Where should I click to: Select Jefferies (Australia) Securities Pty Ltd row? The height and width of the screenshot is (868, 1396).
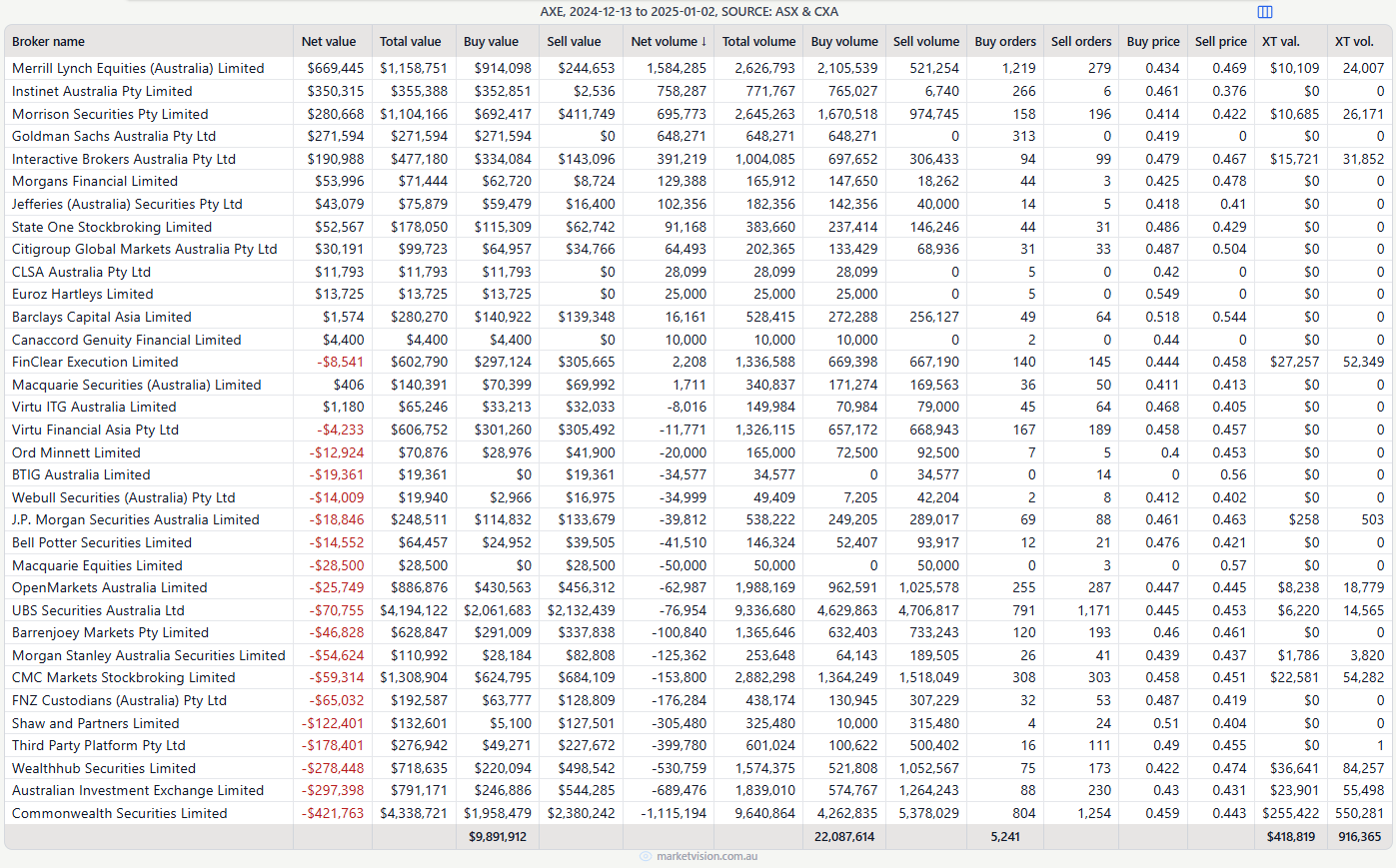[698, 204]
